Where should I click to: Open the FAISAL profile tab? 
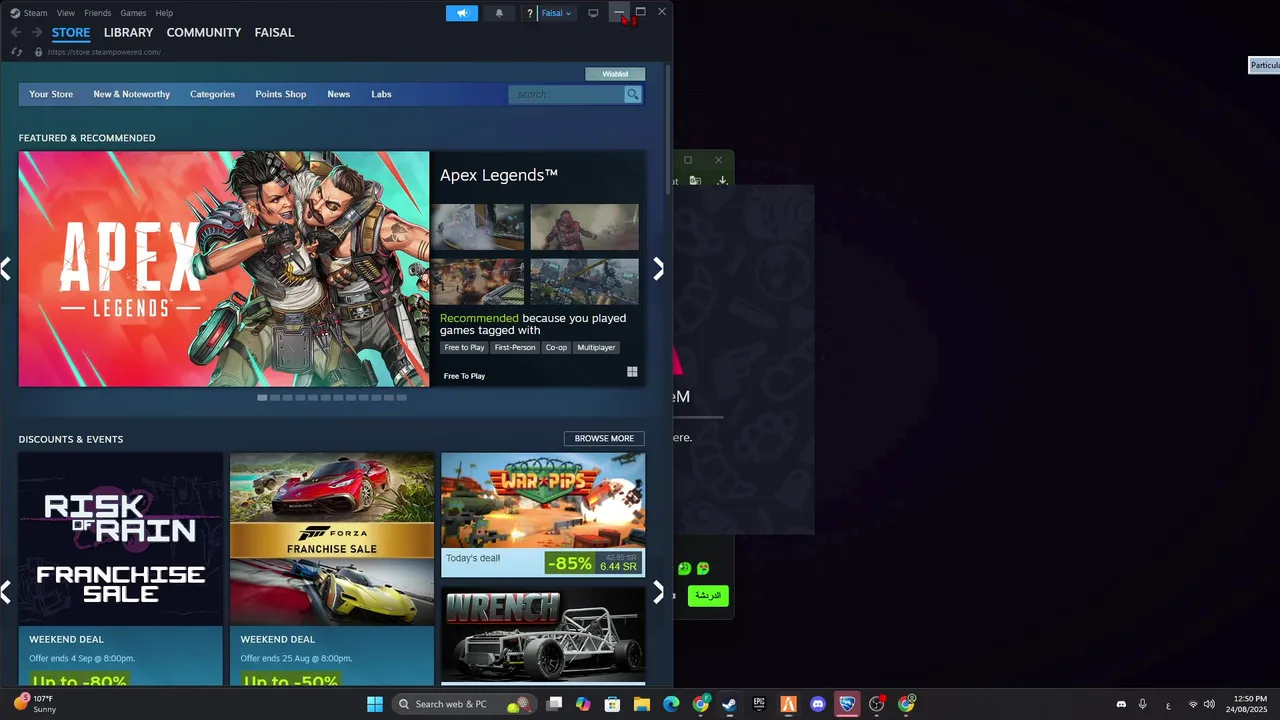click(x=274, y=32)
